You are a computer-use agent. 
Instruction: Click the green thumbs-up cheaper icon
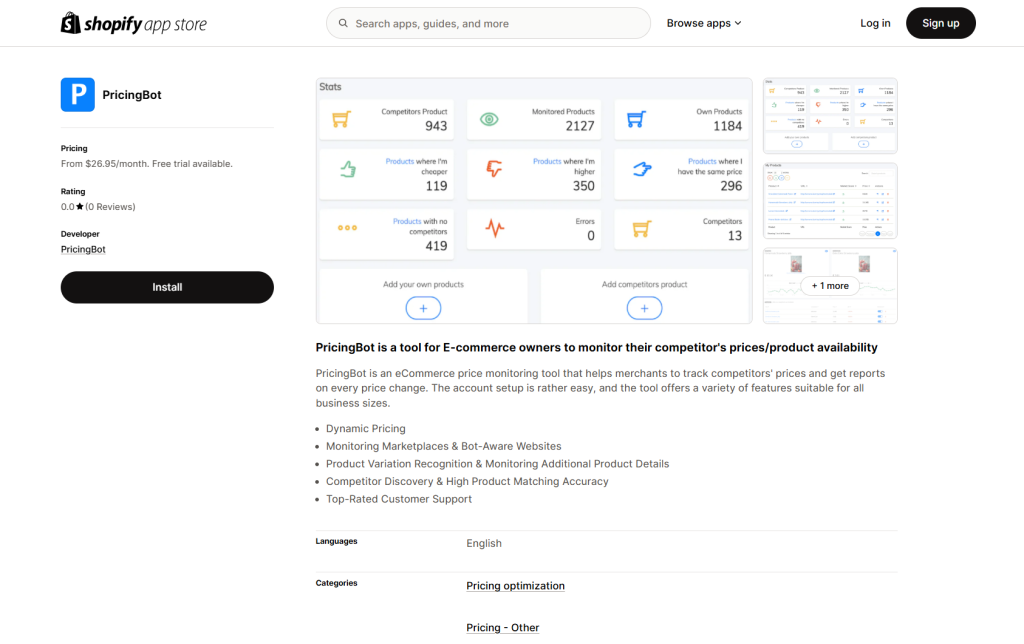(x=348, y=170)
